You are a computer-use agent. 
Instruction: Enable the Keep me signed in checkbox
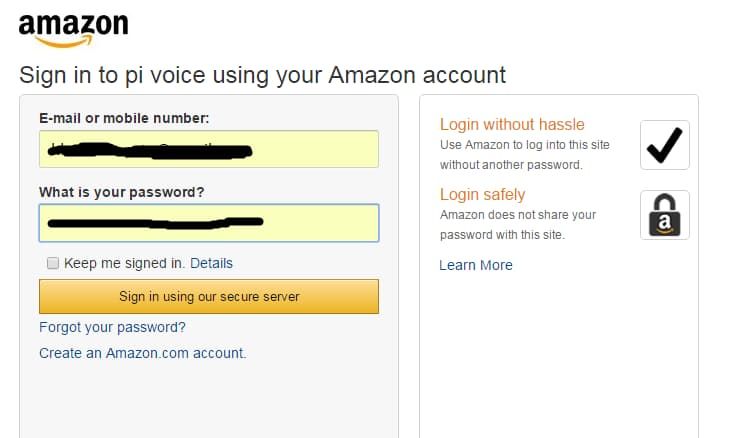click(x=53, y=263)
